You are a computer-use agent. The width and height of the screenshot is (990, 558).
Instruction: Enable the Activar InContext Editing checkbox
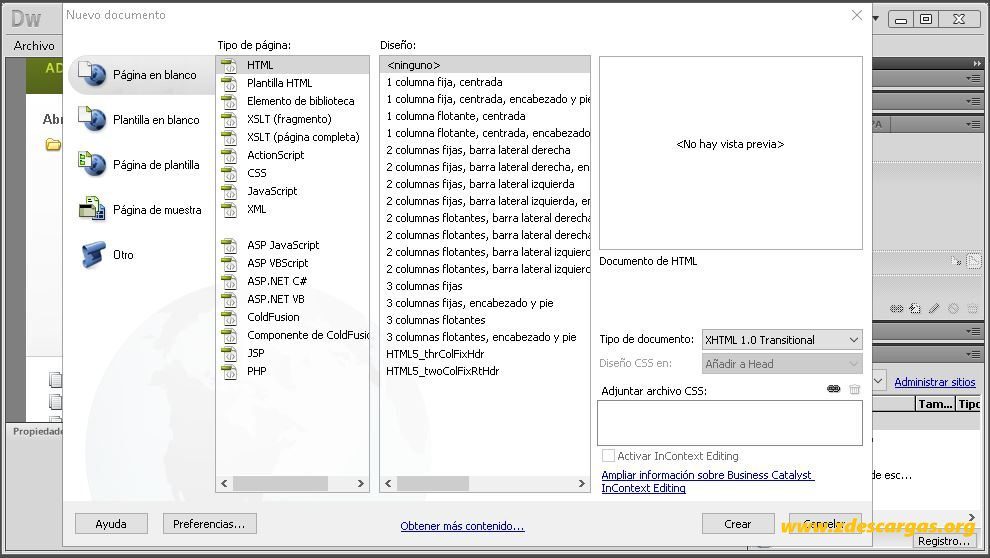tap(608, 456)
